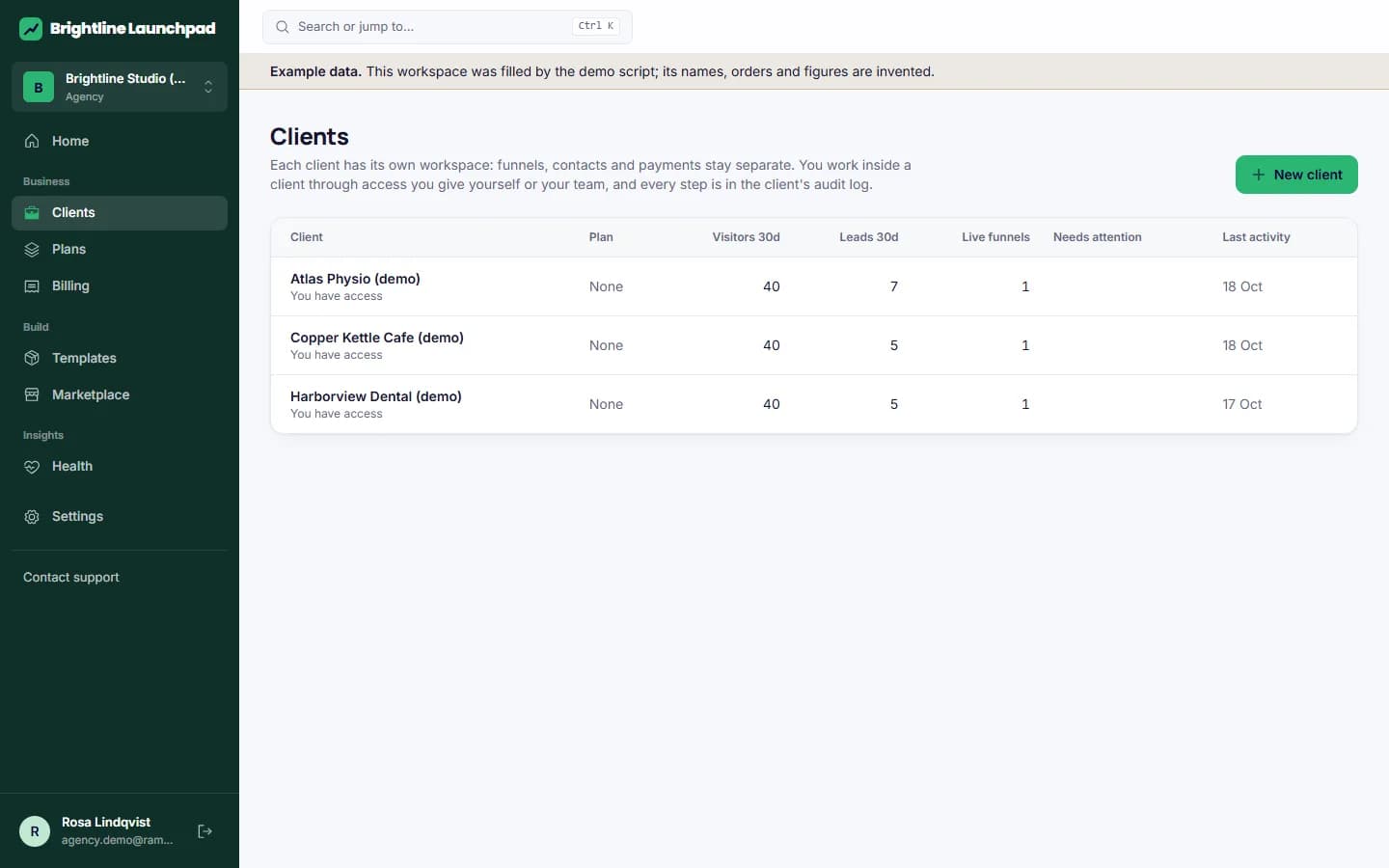Click Atlas Physio's leads value 7

click(x=894, y=286)
